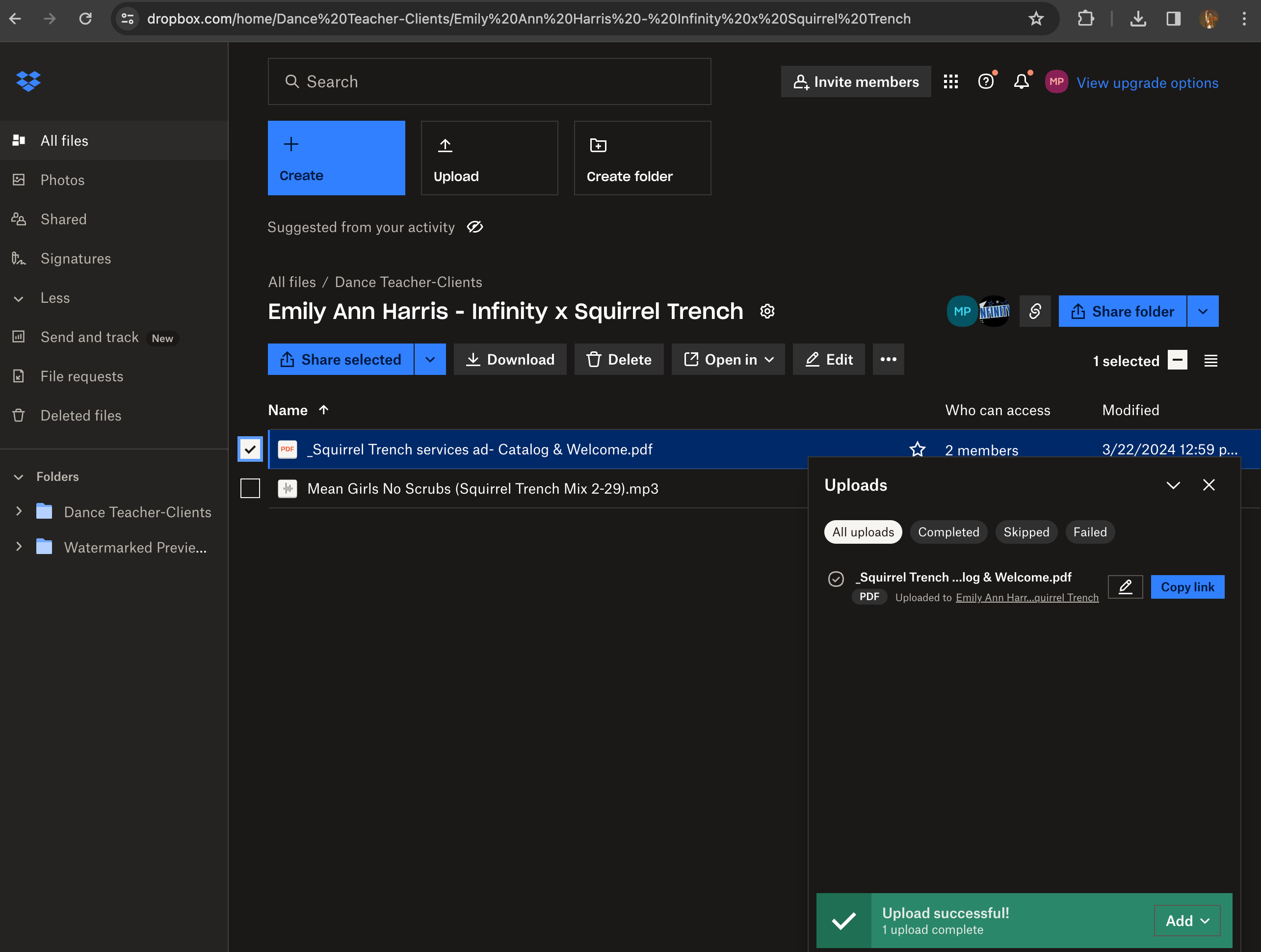The width and height of the screenshot is (1261, 952).
Task: Click the browser address bar URL
Action: pyautogui.click(x=528, y=19)
